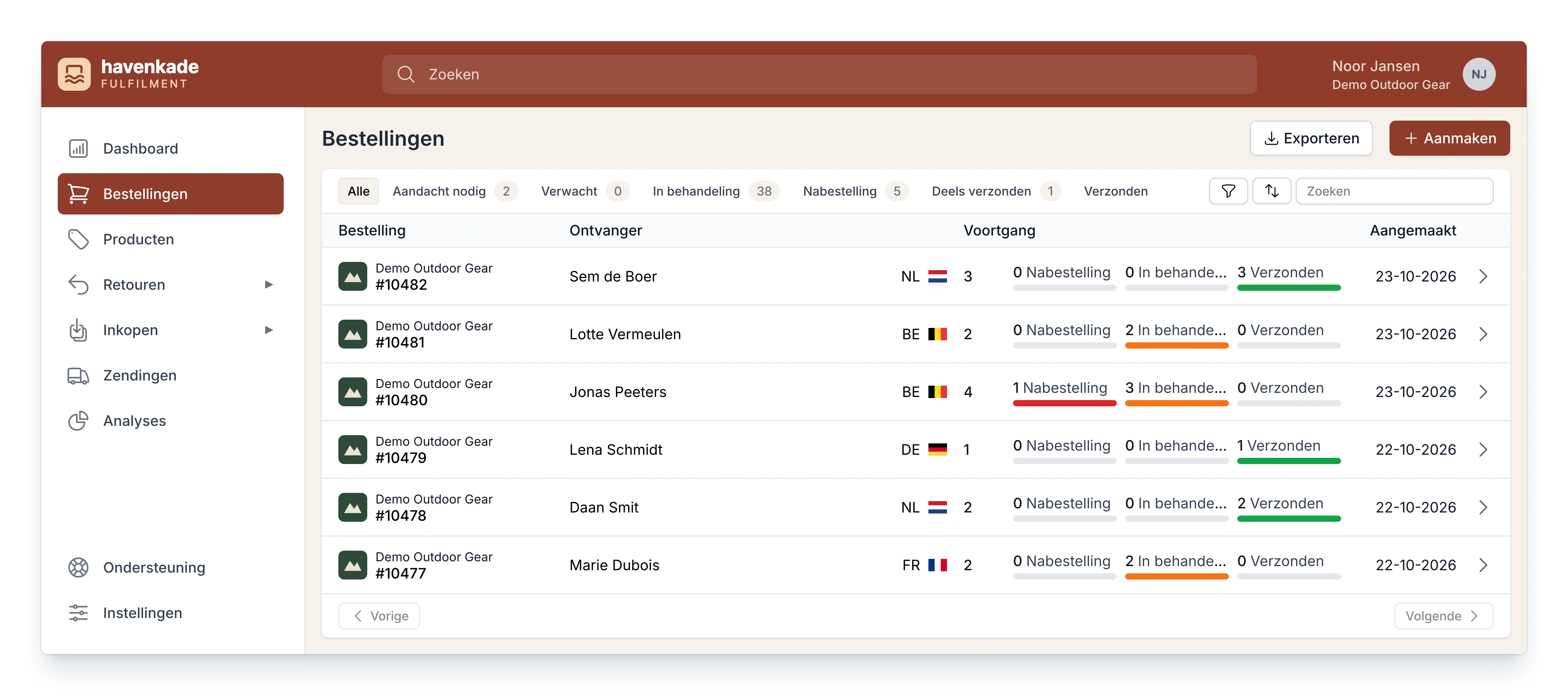Switch to Aandacht nodig tab
Screen dimensions: 1568x695
pyautogui.click(x=455, y=191)
